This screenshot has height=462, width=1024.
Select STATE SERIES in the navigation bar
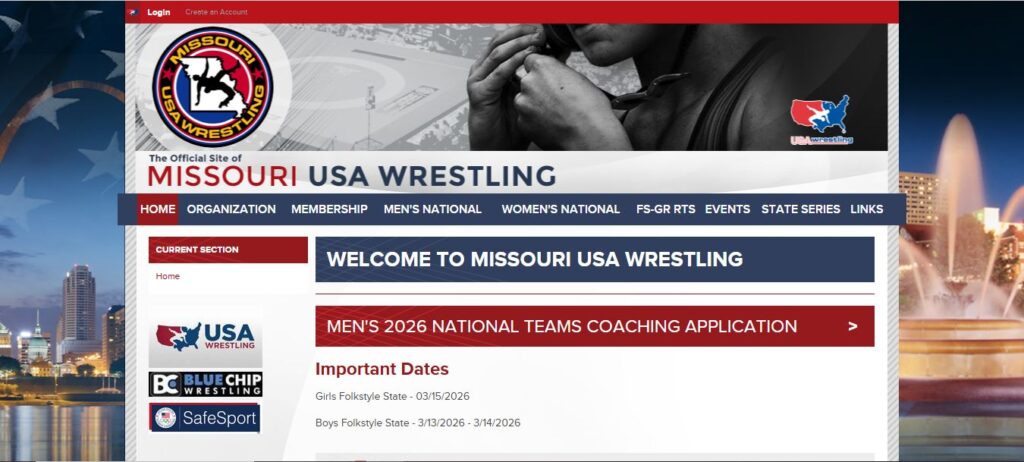pyautogui.click(x=800, y=209)
